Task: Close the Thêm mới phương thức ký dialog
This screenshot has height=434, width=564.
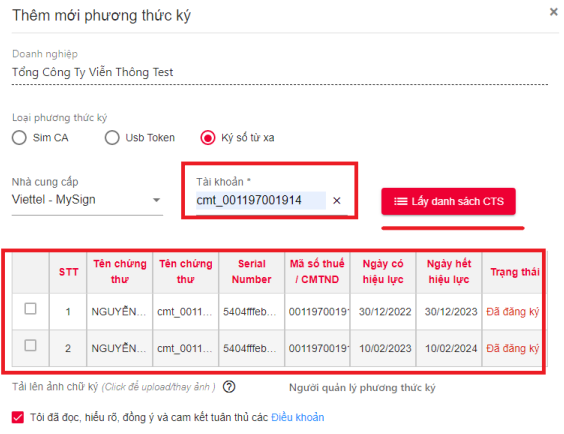Action: pos(554,12)
